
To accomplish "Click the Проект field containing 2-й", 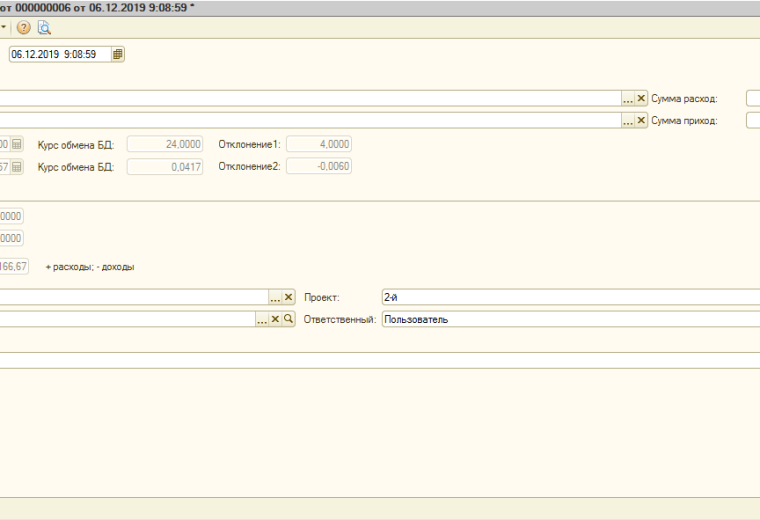I will tap(570, 297).
